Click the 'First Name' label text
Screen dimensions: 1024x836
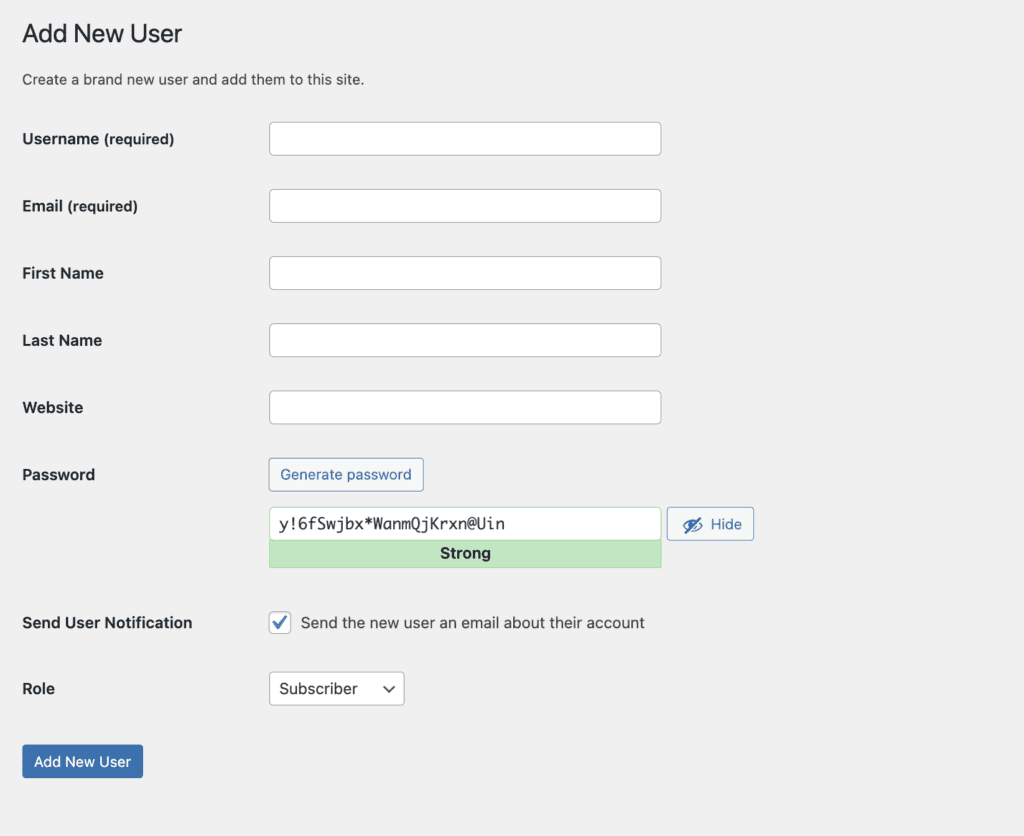tap(63, 273)
